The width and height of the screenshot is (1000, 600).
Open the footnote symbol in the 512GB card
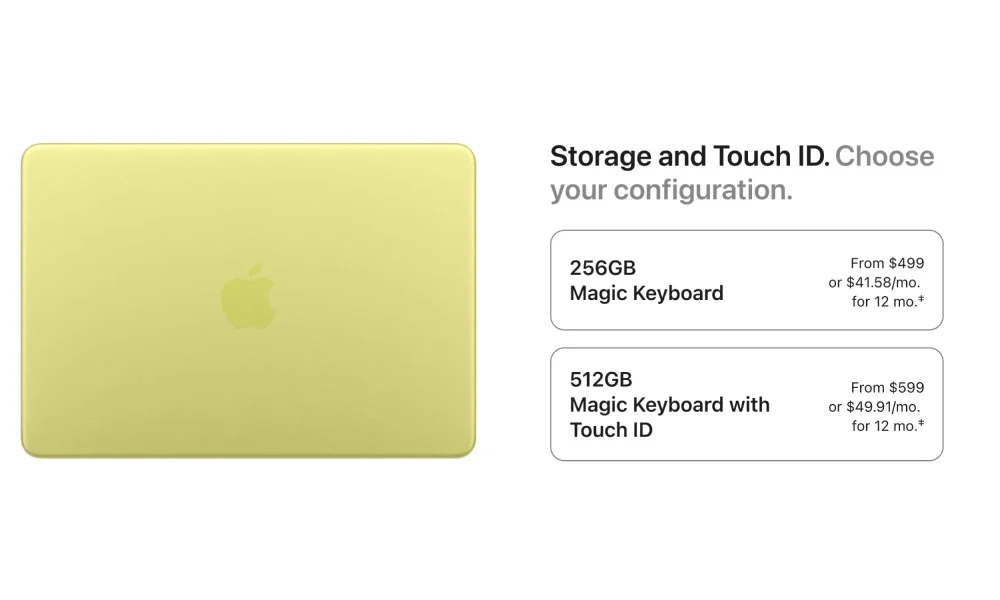(x=920, y=424)
